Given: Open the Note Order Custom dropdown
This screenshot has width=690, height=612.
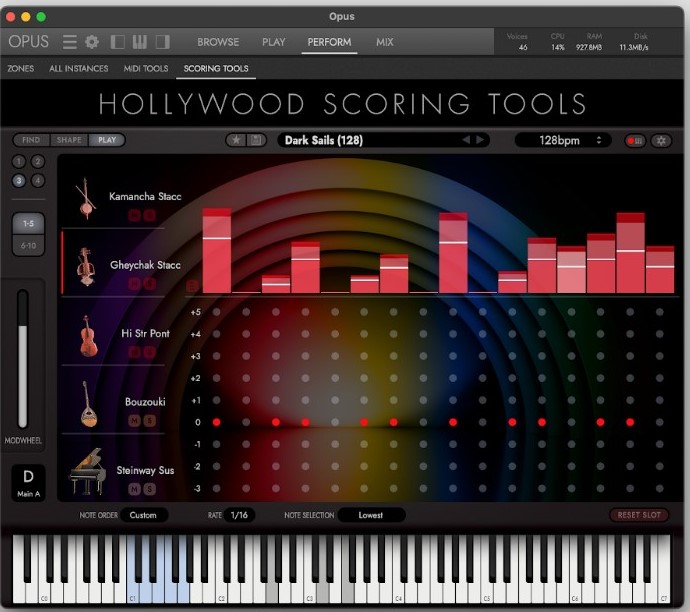Looking at the screenshot, I should click(143, 515).
